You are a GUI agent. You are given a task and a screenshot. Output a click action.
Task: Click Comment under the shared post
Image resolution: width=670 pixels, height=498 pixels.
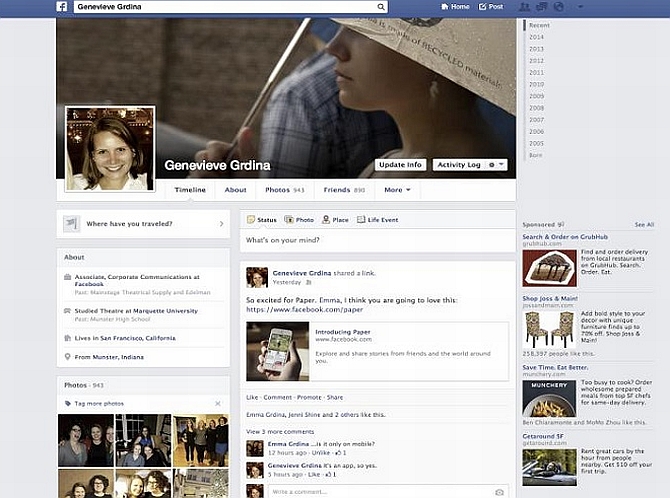pyautogui.click(x=277, y=398)
